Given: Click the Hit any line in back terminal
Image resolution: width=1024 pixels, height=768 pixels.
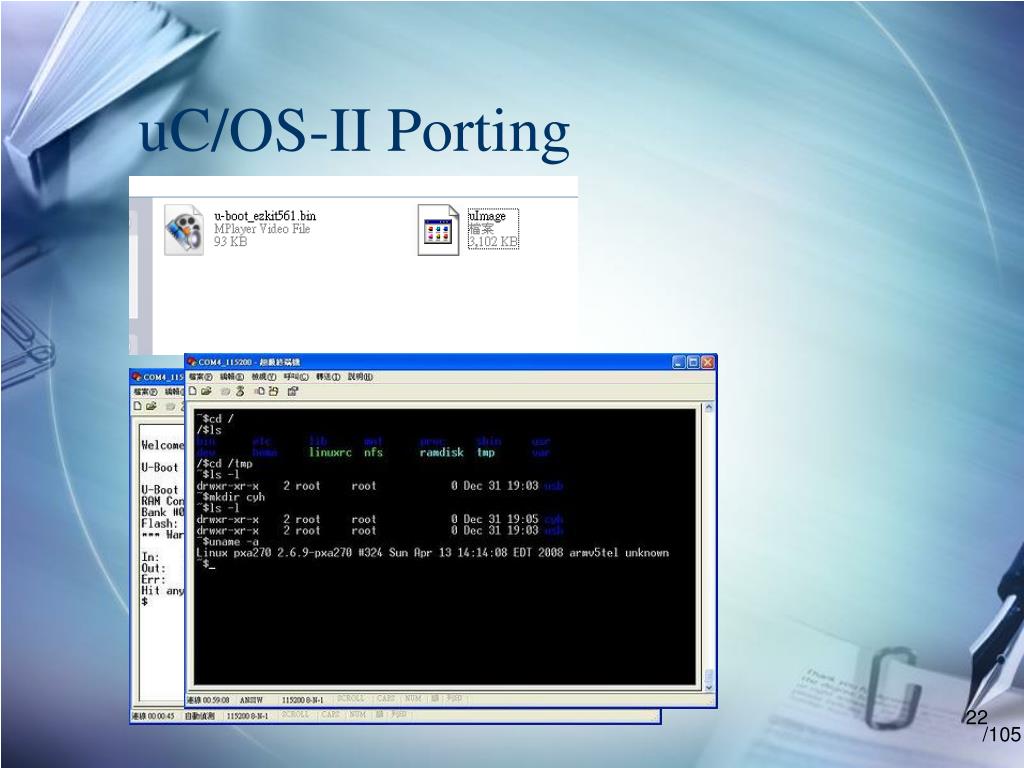Looking at the screenshot, I should 163,590.
